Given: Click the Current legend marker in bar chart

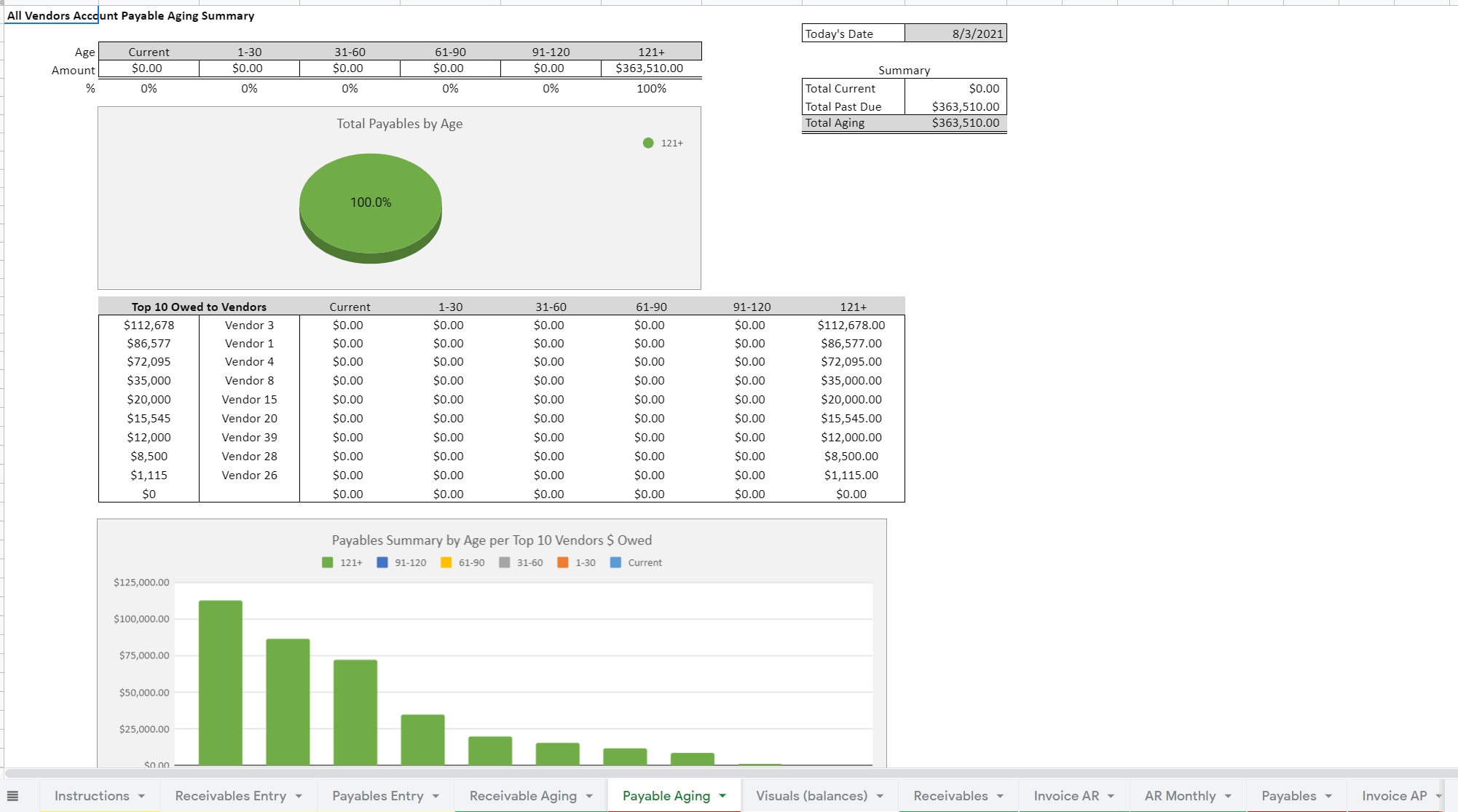Looking at the screenshot, I should 615,562.
